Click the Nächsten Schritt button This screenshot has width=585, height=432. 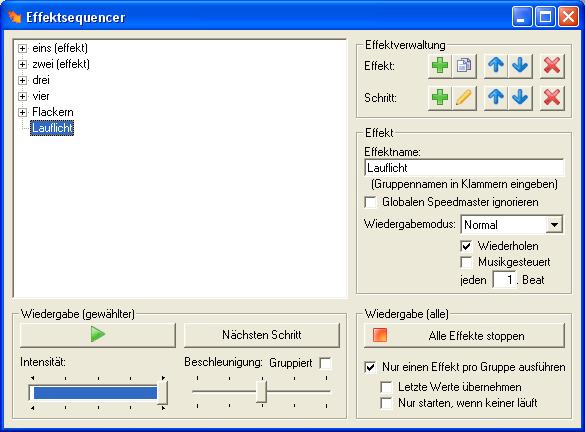[262, 335]
